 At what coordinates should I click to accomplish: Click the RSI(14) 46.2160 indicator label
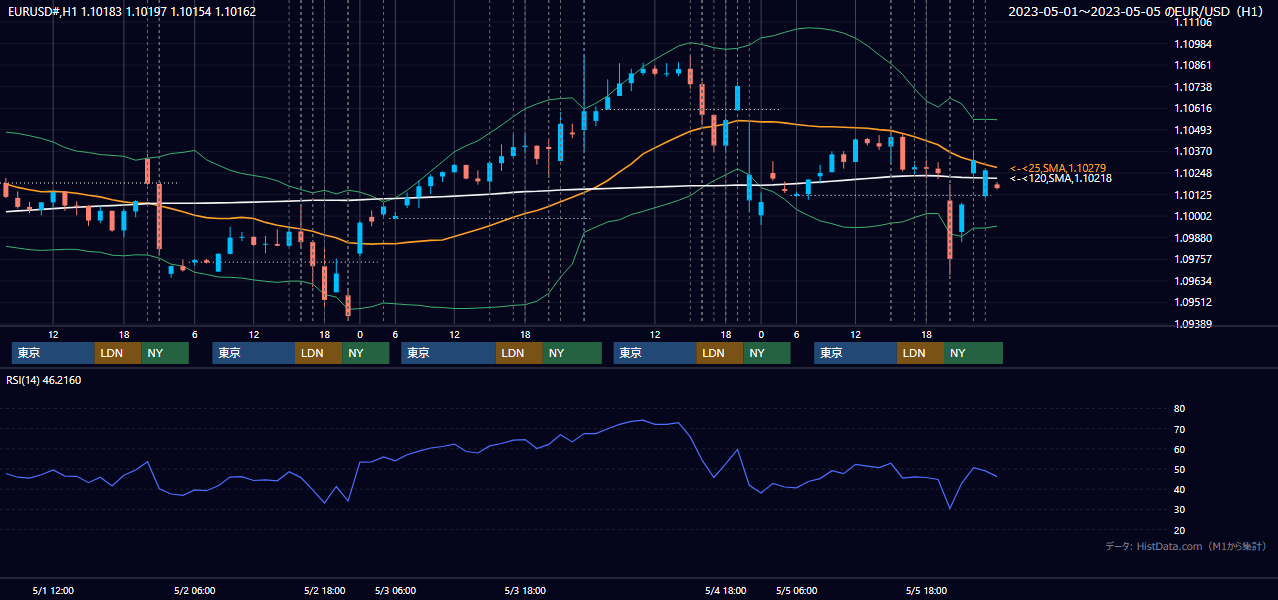click(44, 380)
